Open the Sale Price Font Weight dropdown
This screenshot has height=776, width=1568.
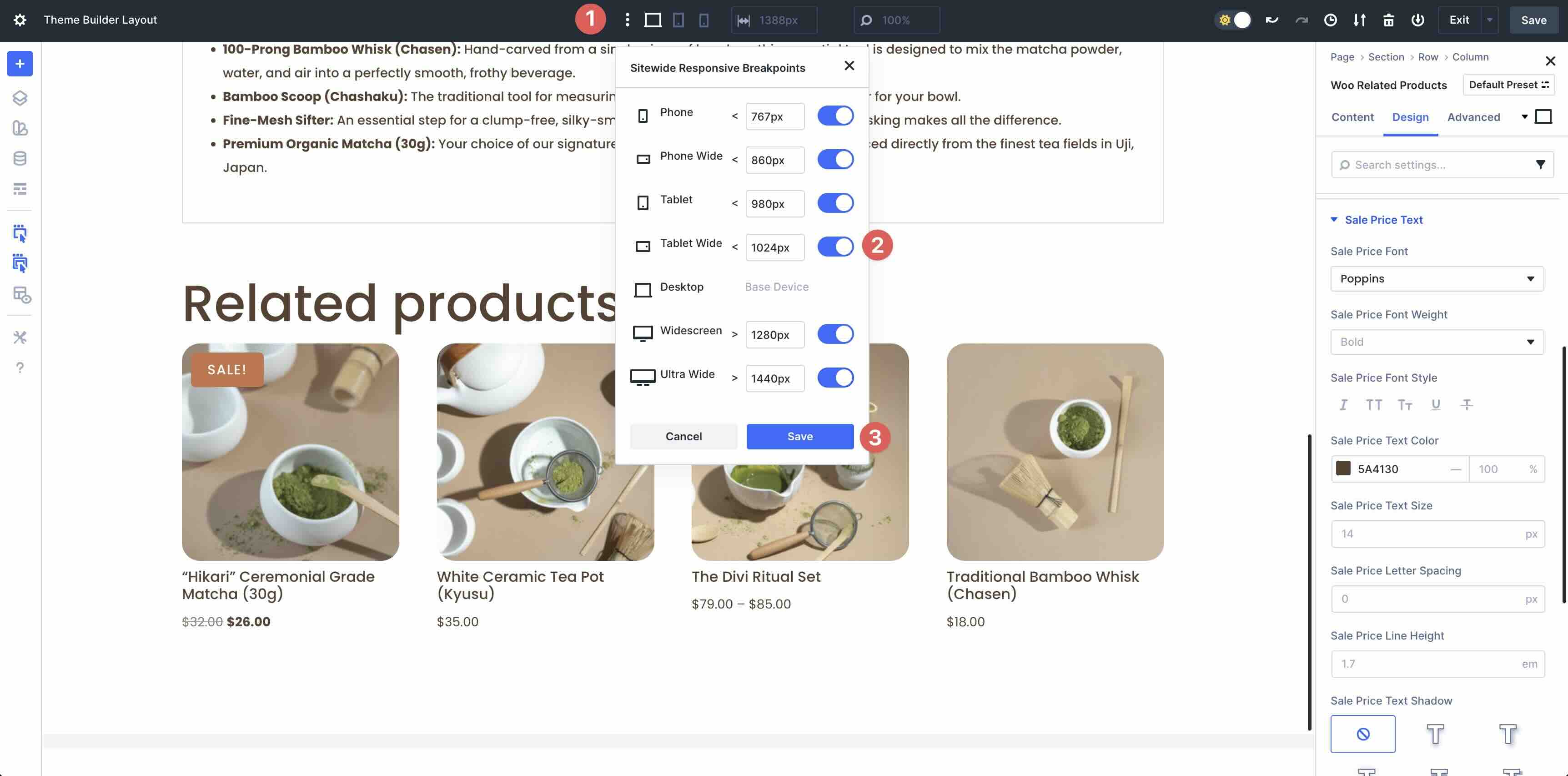(1437, 342)
